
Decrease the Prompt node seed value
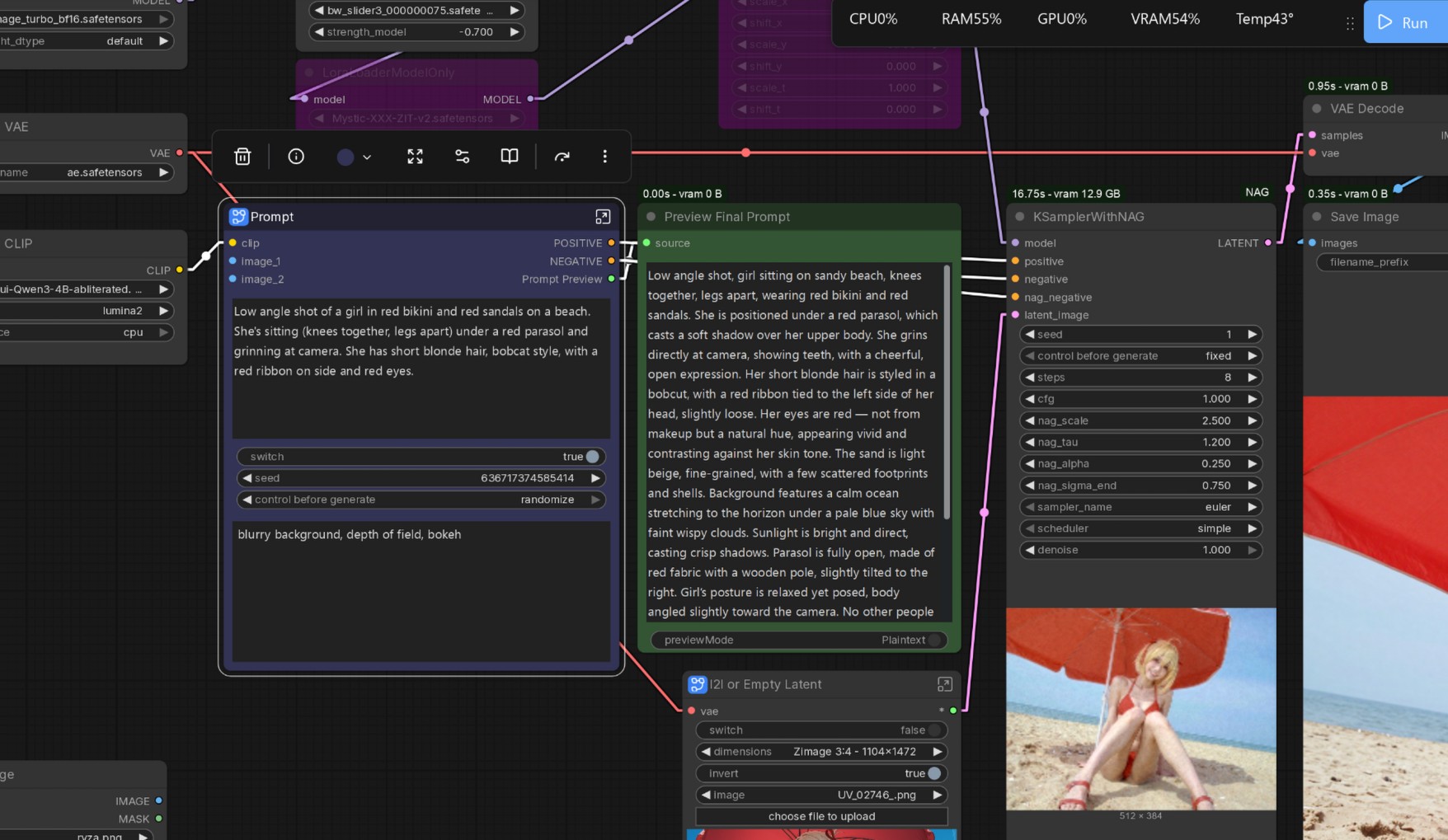(247, 478)
